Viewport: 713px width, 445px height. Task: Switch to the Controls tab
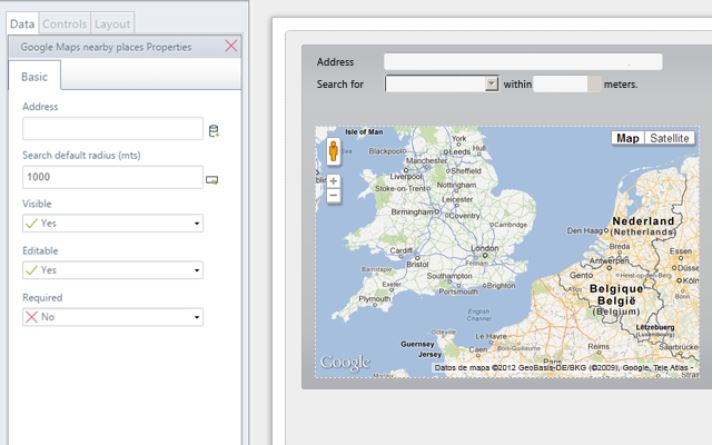point(65,24)
